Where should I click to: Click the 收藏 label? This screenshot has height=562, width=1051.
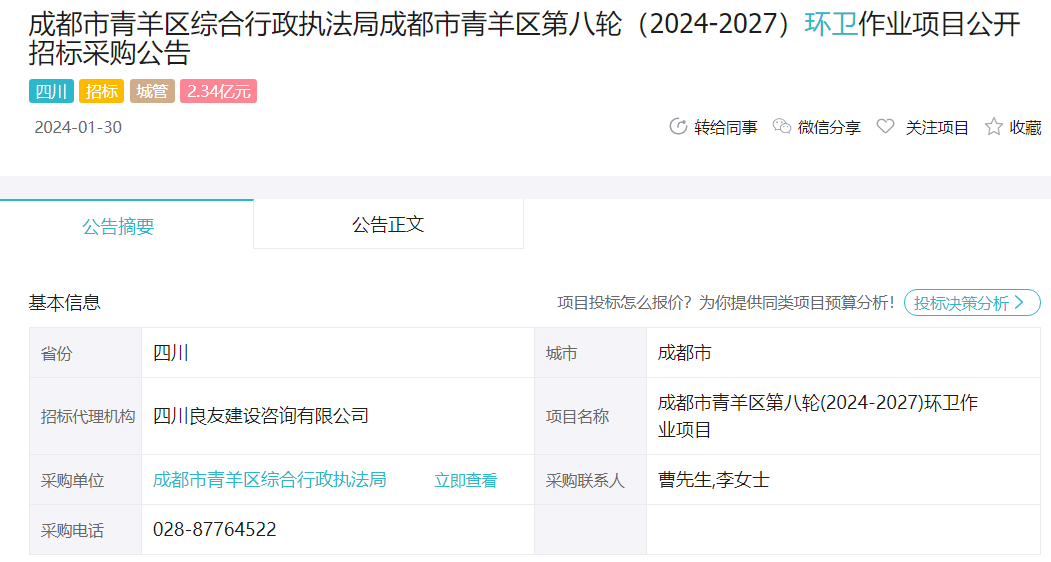coord(1026,127)
